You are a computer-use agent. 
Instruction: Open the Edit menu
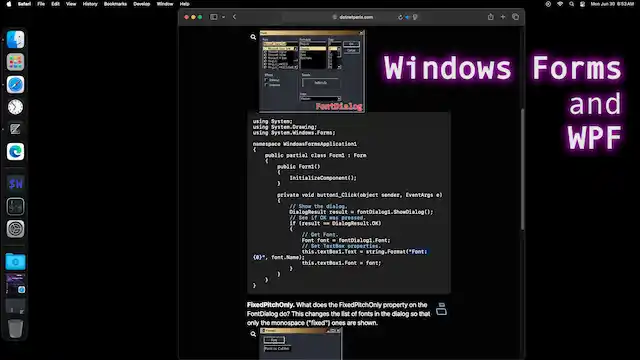(x=56, y=4)
